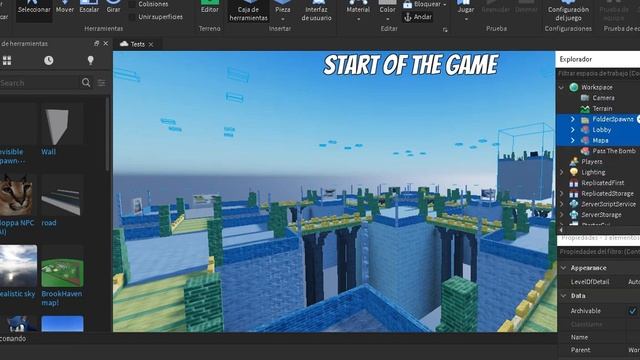This screenshot has width=640, height=360.
Task: Select the Camera object icon
Action: pos(585,98)
